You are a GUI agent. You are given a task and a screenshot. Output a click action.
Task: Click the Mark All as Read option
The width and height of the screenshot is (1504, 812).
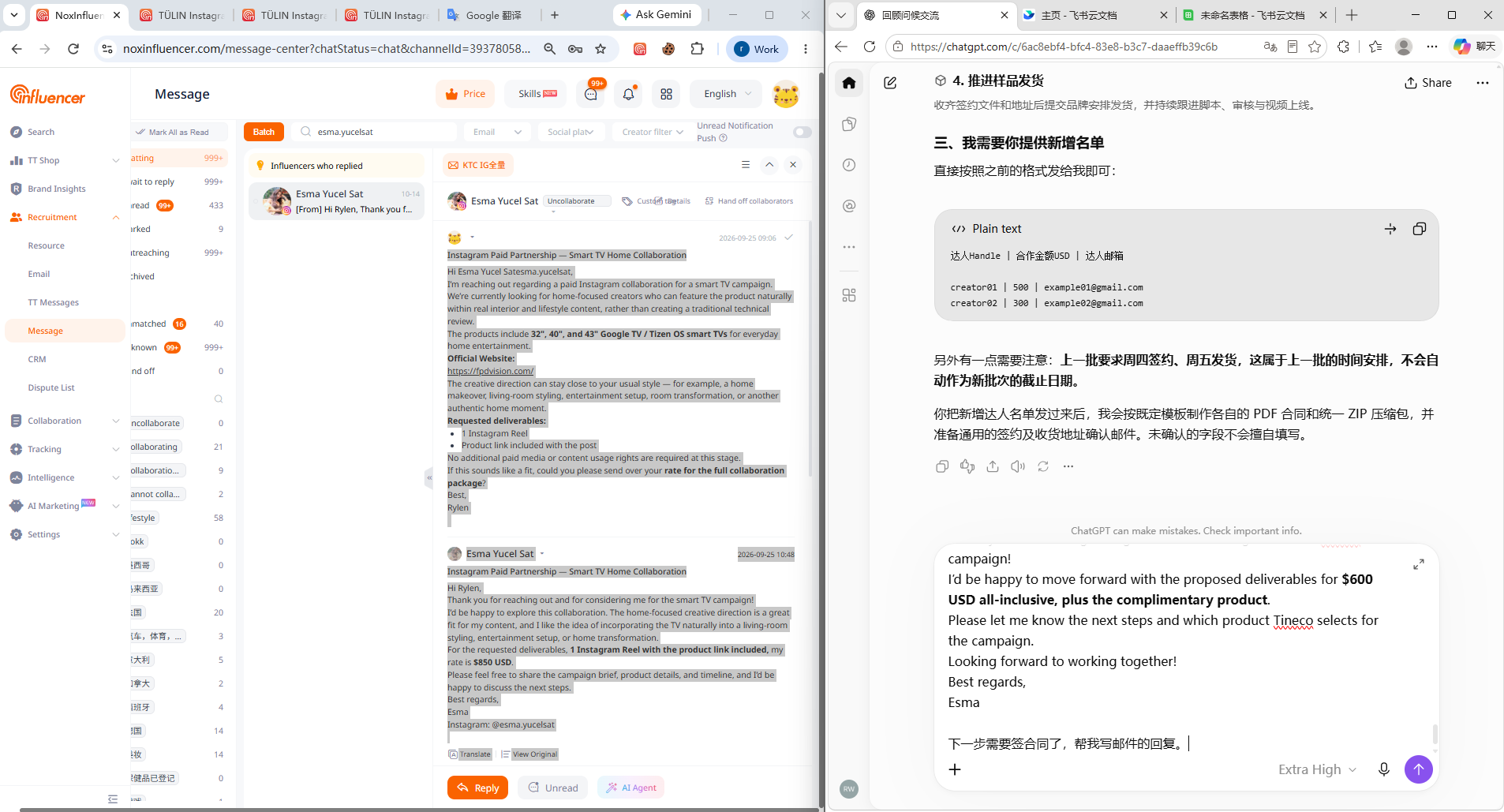180,132
